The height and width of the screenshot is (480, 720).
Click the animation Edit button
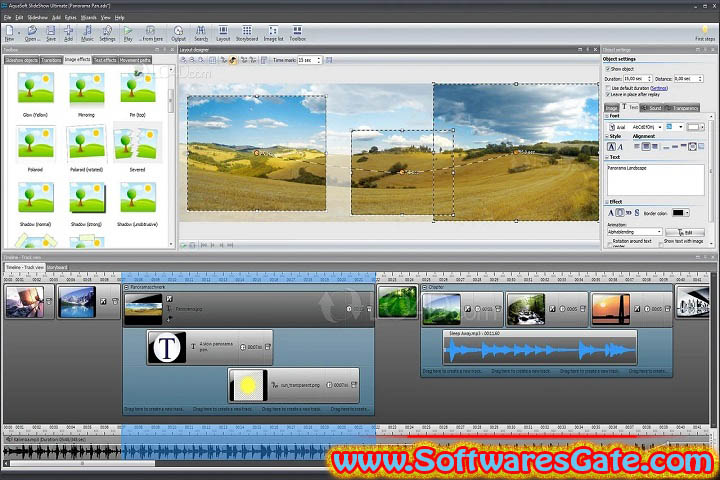point(685,232)
